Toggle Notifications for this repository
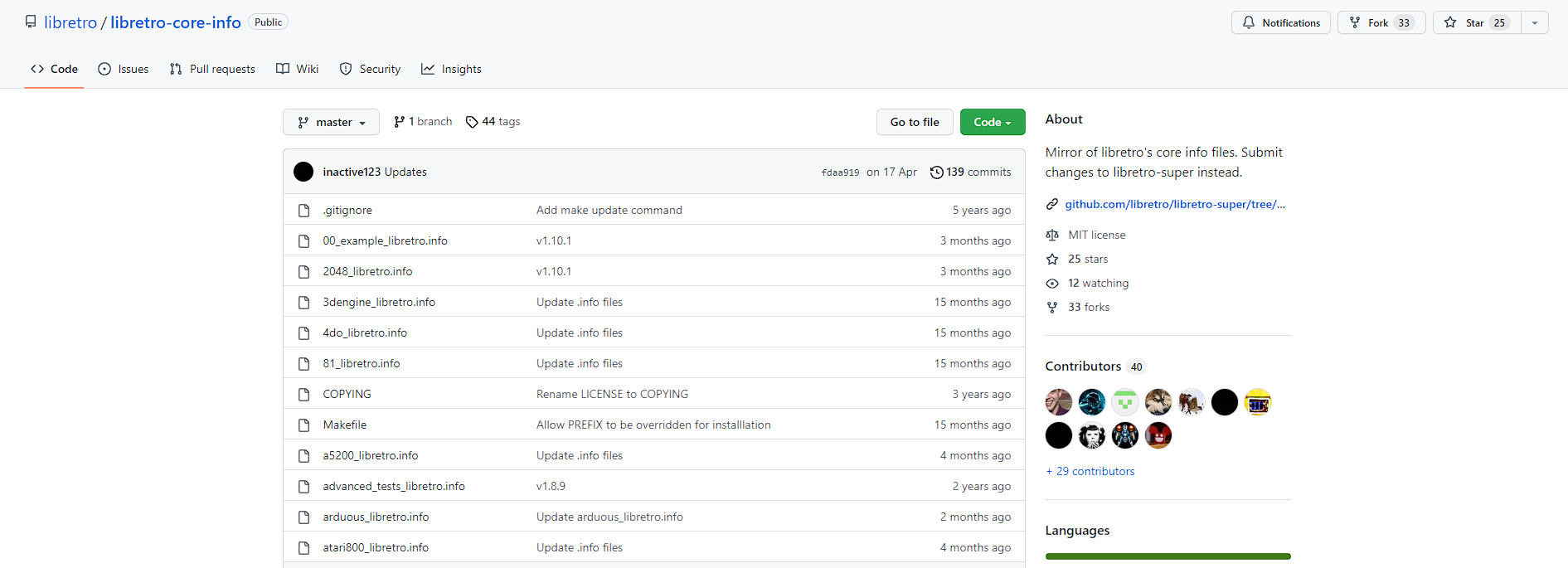Viewport: 1568px width, 568px height. (x=1281, y=22)
